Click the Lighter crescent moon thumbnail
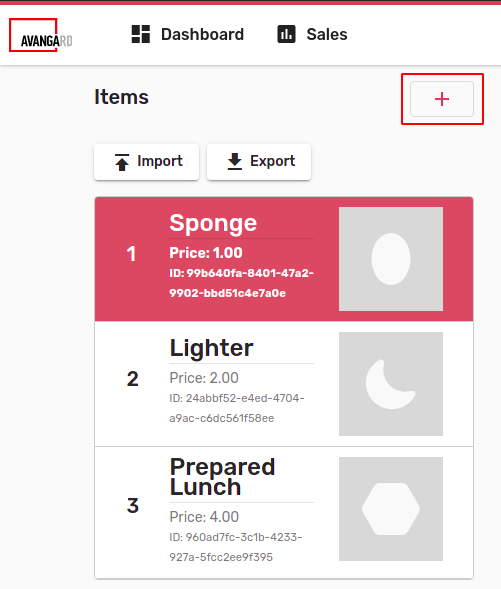The image size is (501, 589). pos(391,384)
